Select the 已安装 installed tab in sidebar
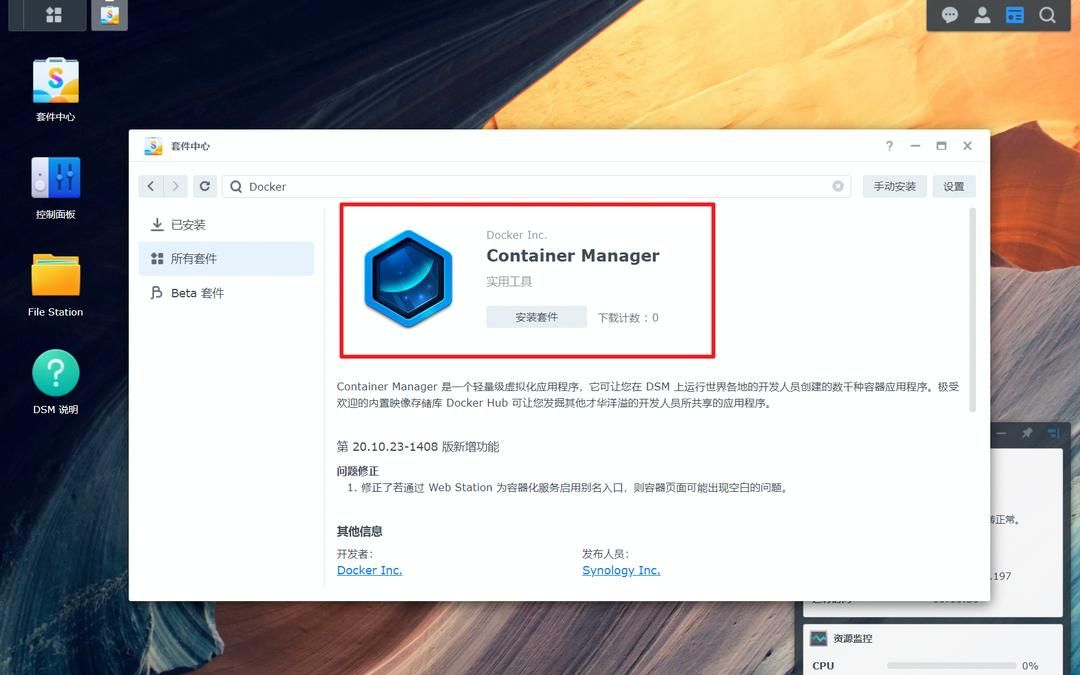Image resolution: width=1080 pixels, height=675 pixels. [188, 225]
